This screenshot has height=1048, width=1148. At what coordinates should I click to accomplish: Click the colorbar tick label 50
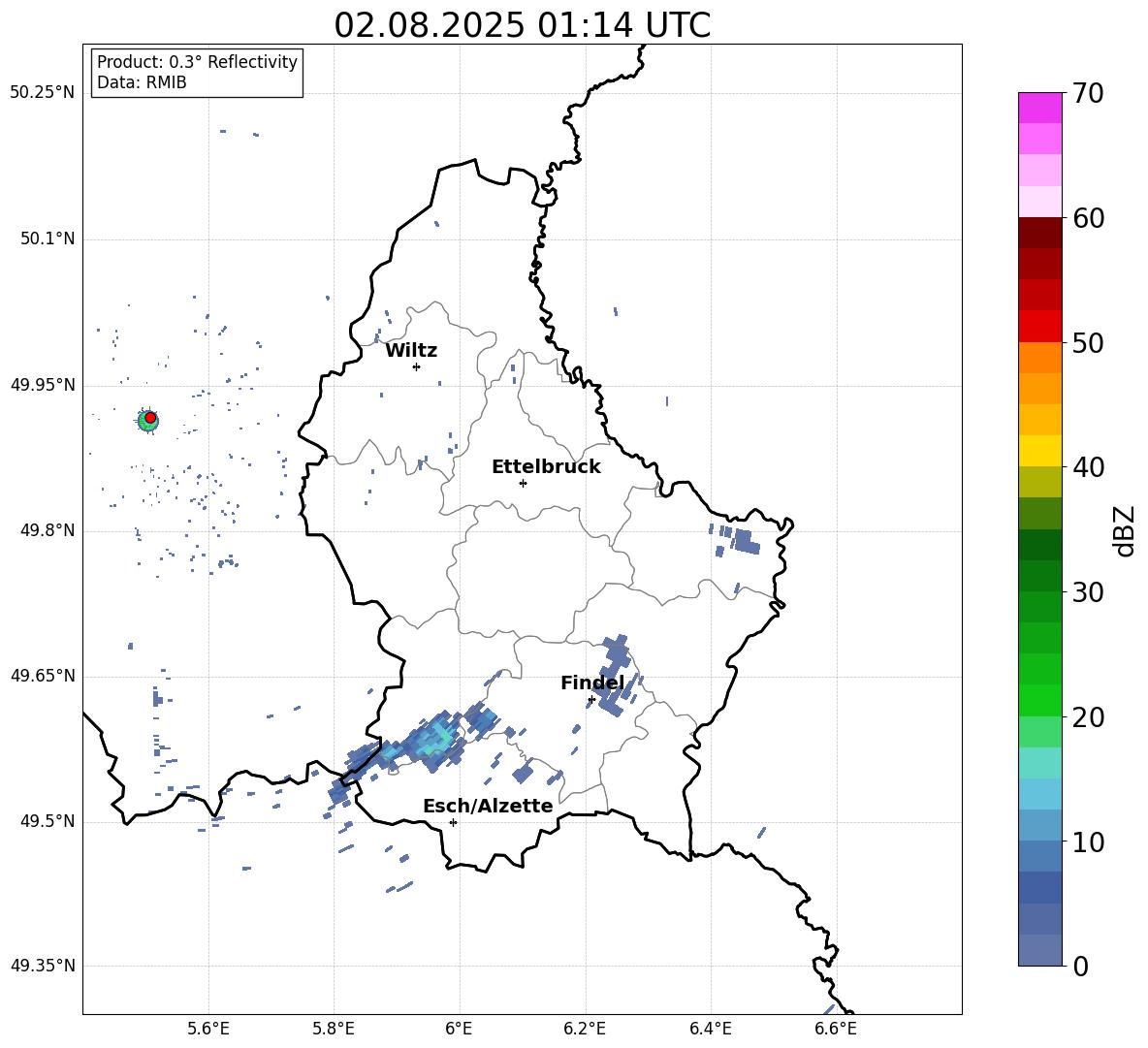[x=1088, y=343]
